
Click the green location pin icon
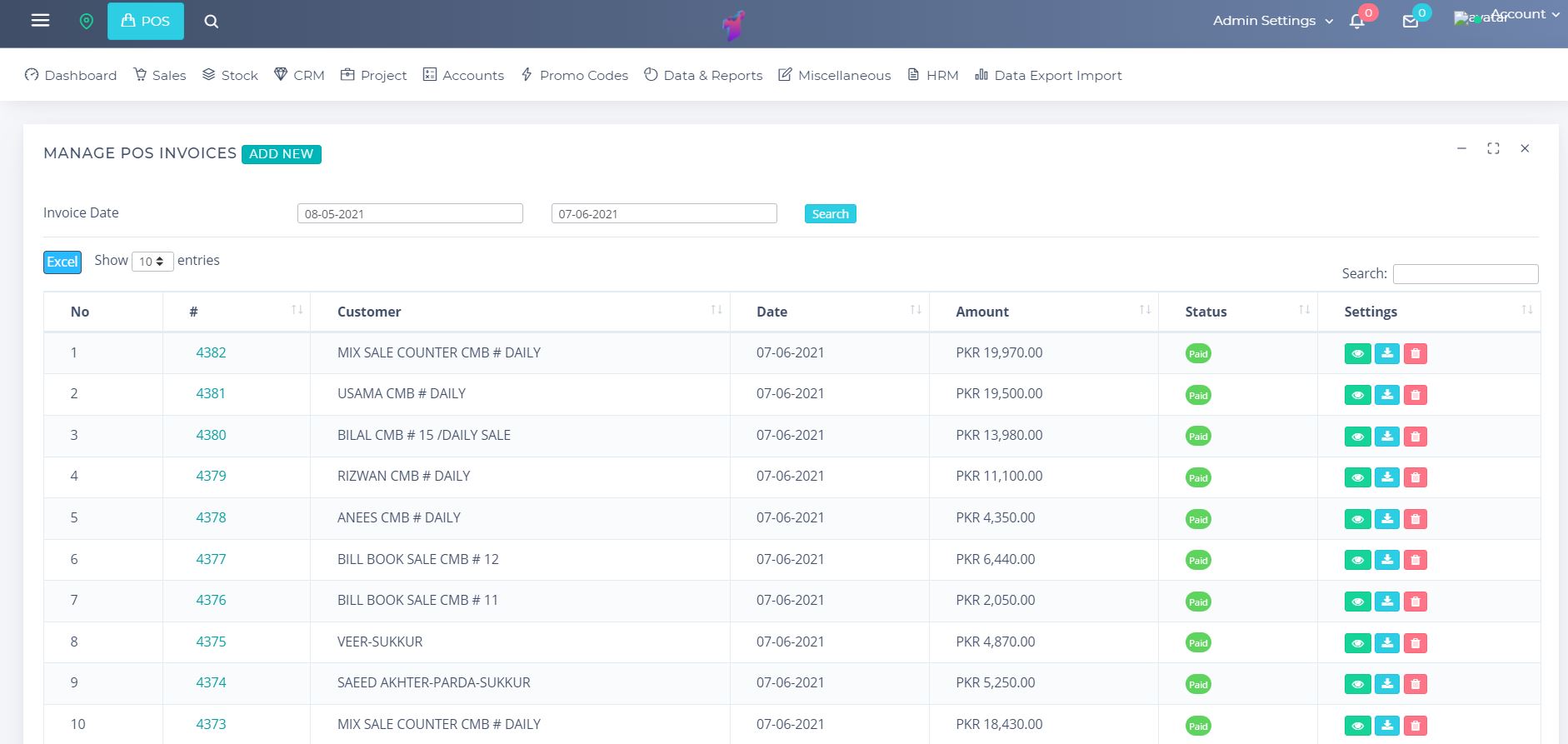coord(86,22)
